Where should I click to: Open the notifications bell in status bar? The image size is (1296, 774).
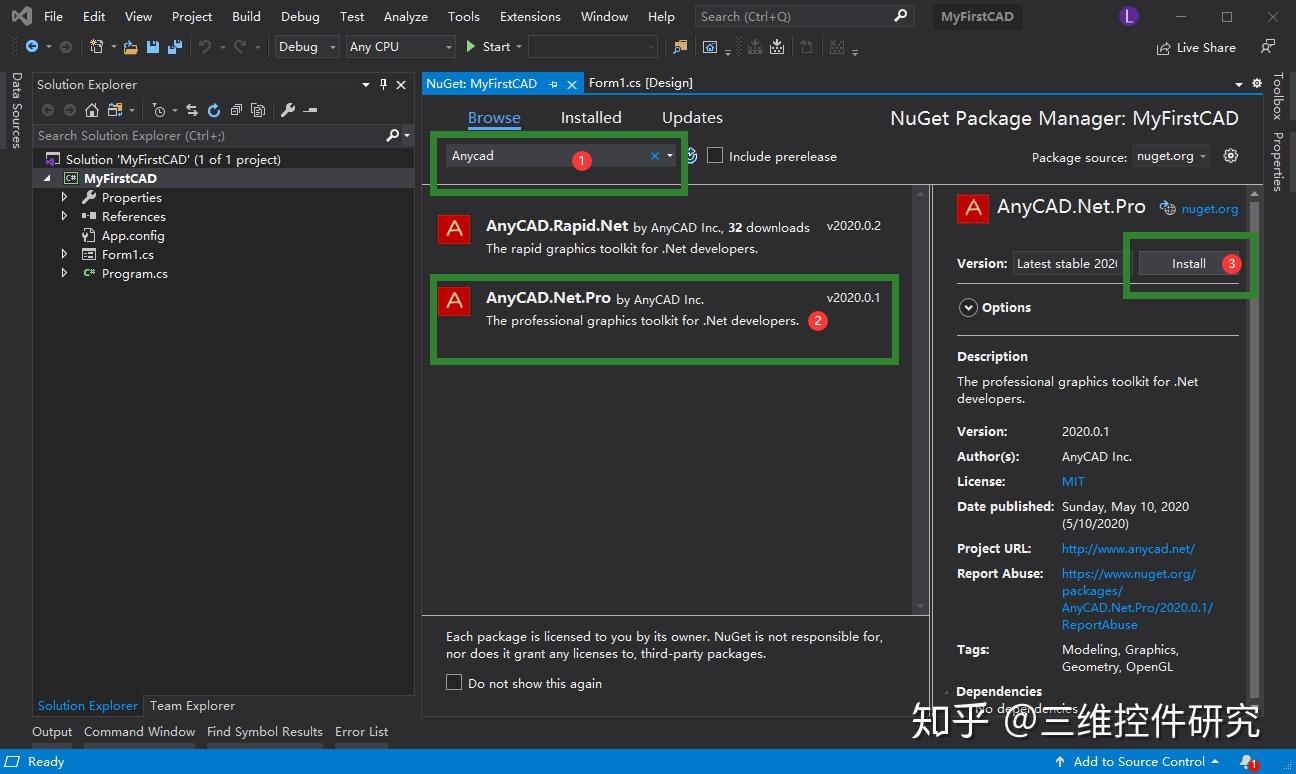coord(1248,762)
